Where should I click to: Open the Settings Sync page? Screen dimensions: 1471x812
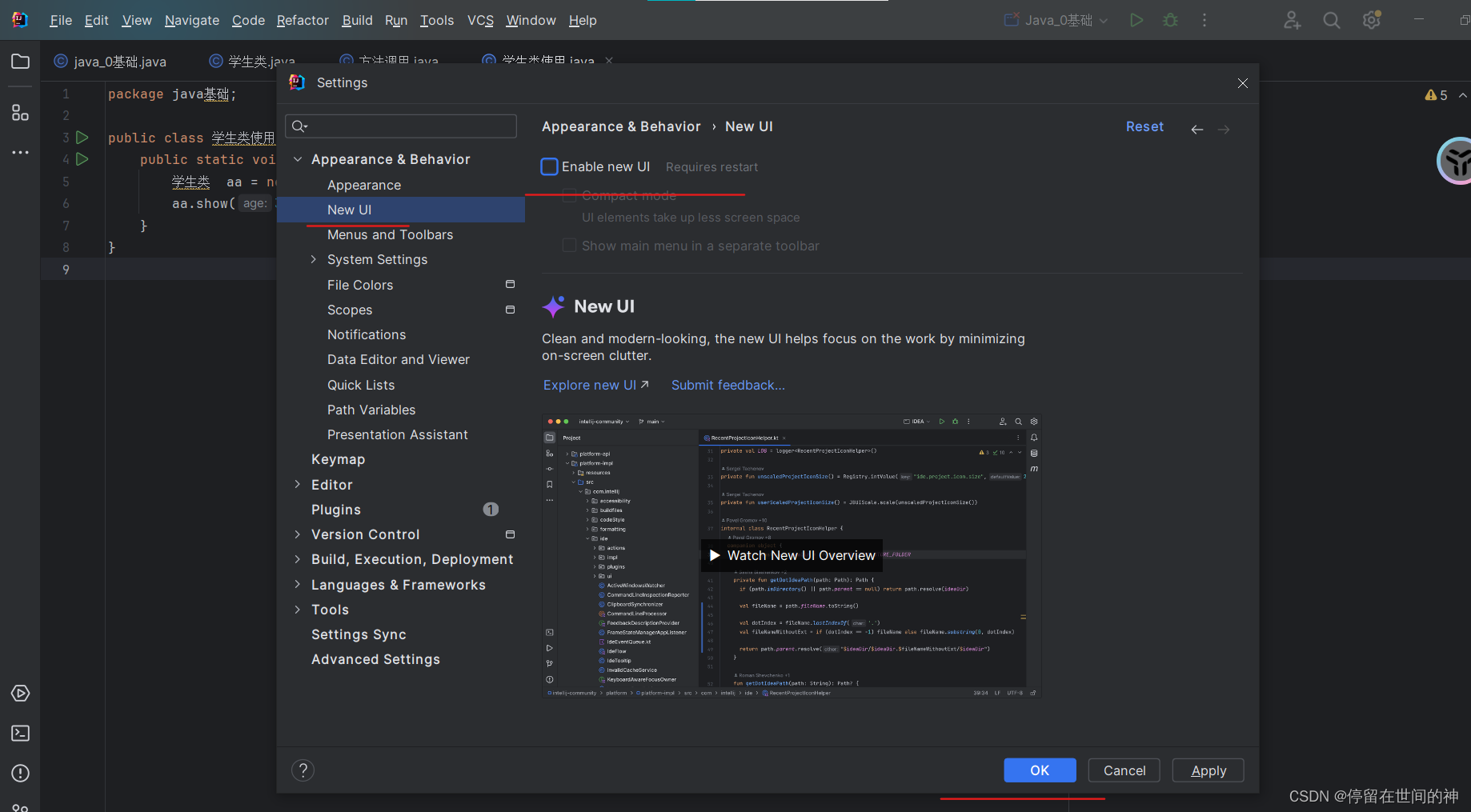coord(359,634)
